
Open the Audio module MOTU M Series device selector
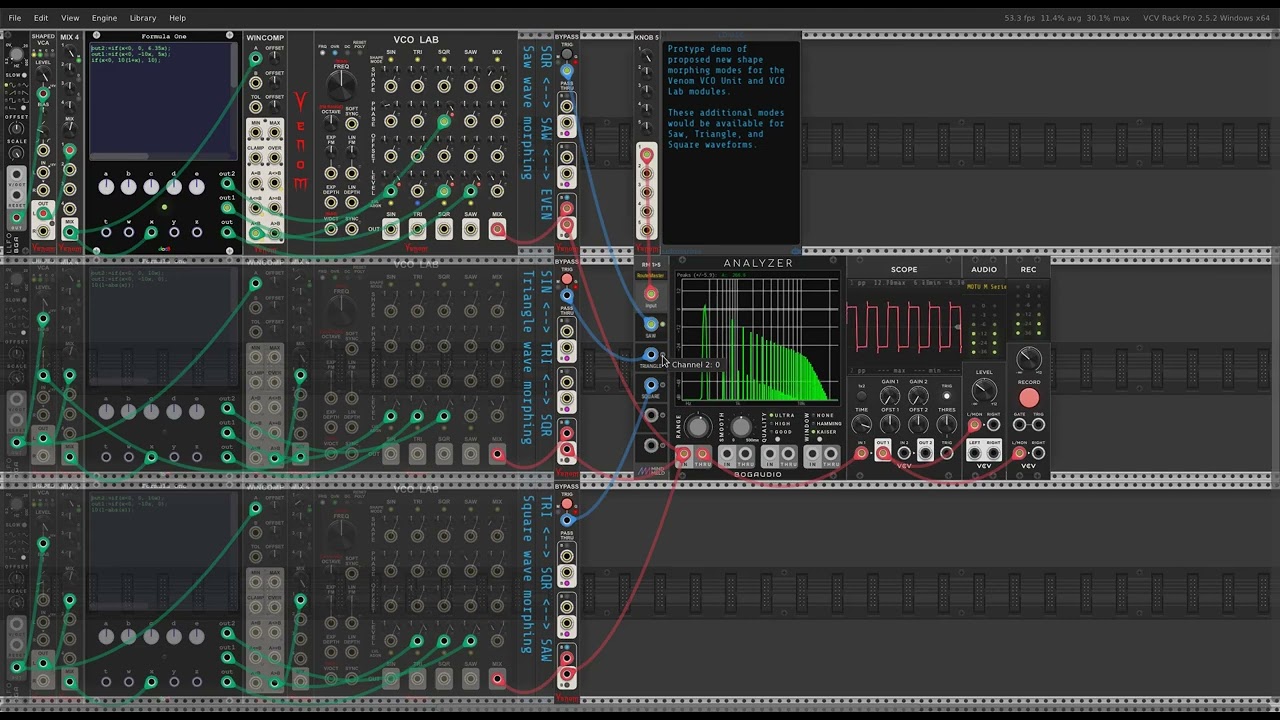click(x=986, y=287)
